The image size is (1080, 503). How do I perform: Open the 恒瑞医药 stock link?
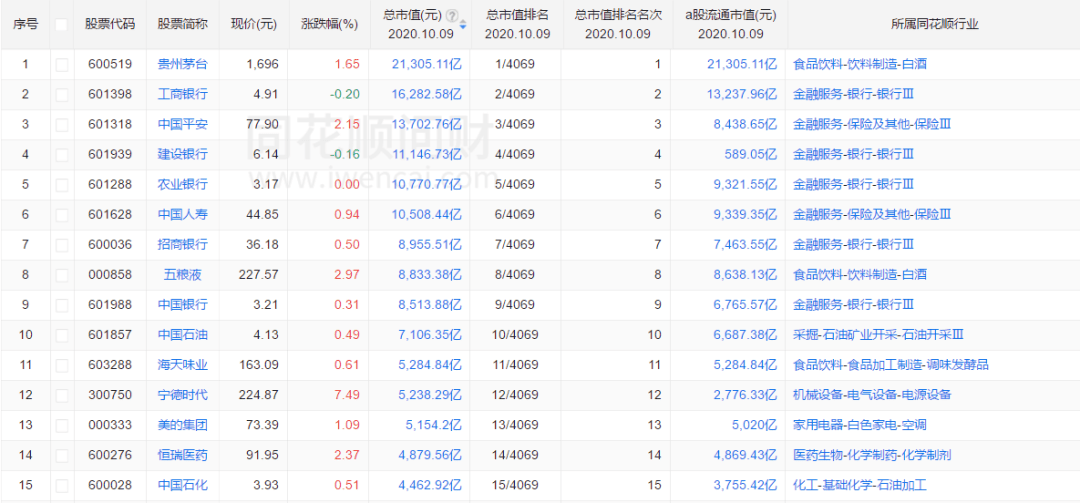183,455
